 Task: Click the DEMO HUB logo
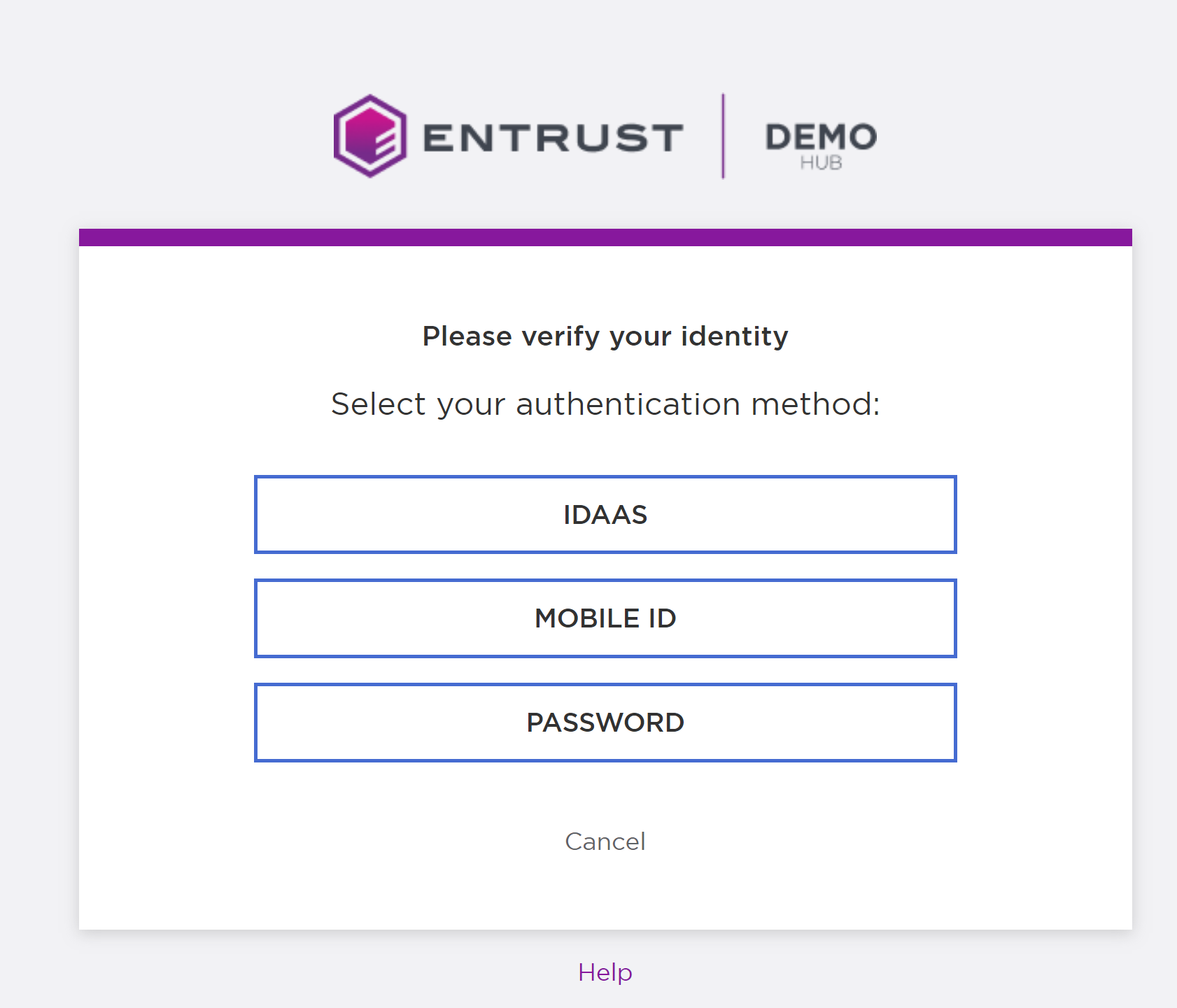click(x=821, y=145)
